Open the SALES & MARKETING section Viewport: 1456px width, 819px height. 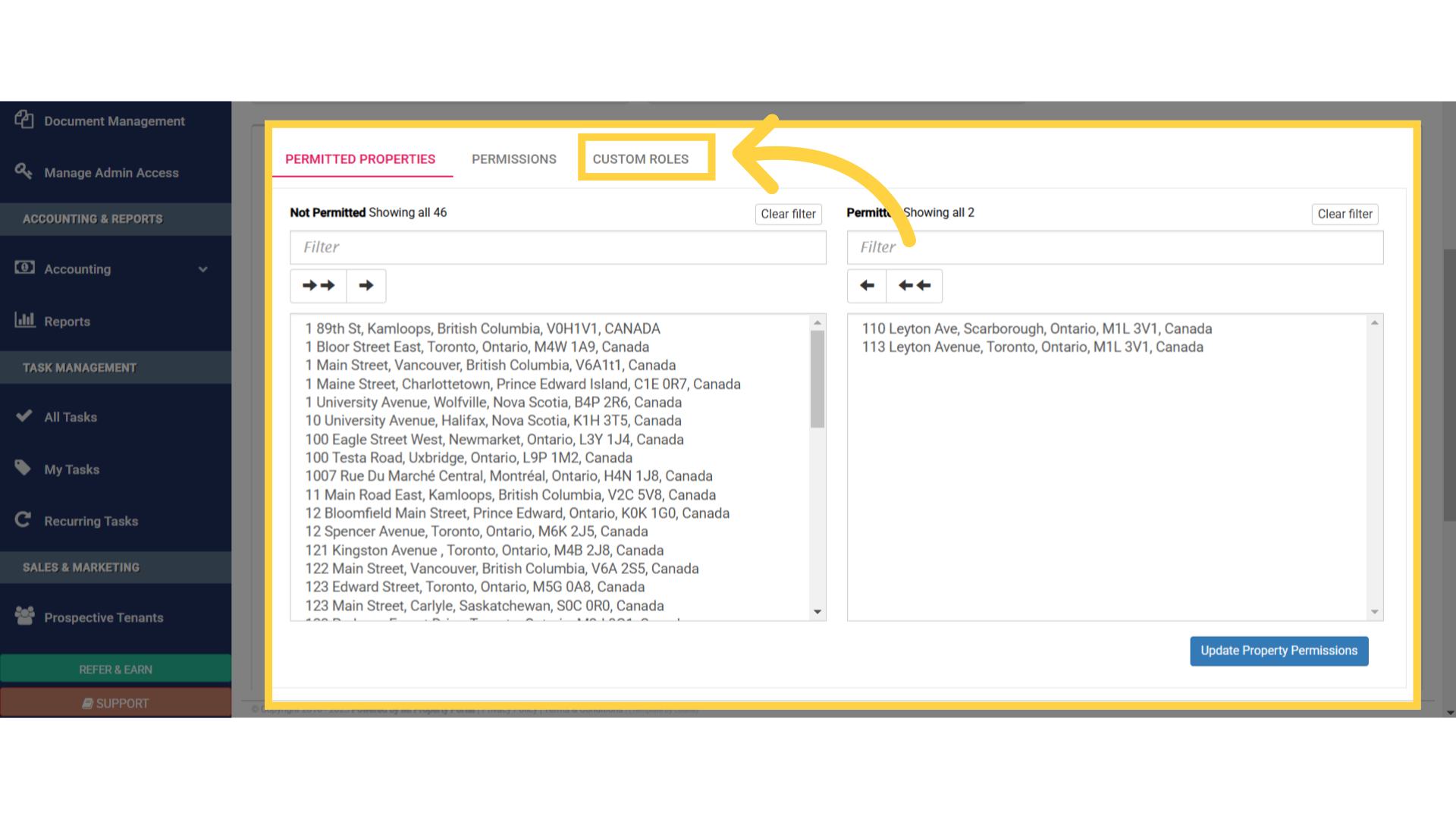tap(80, 566)
